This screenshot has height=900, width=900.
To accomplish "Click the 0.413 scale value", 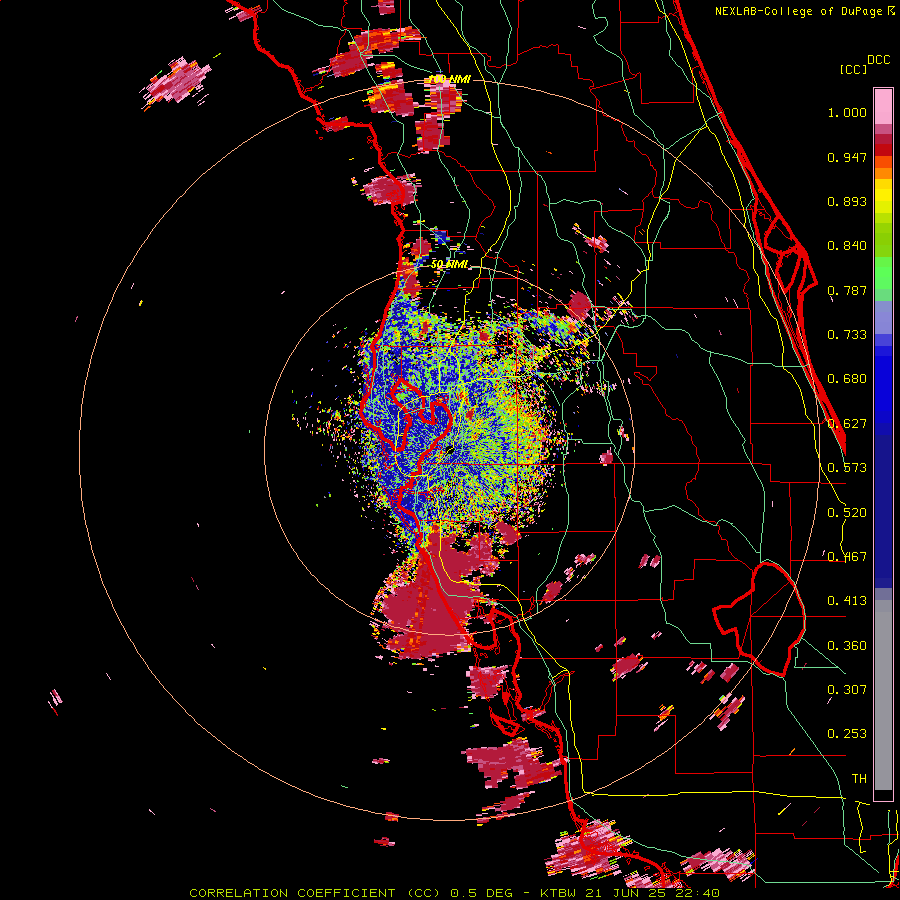I will click(847, 601).
